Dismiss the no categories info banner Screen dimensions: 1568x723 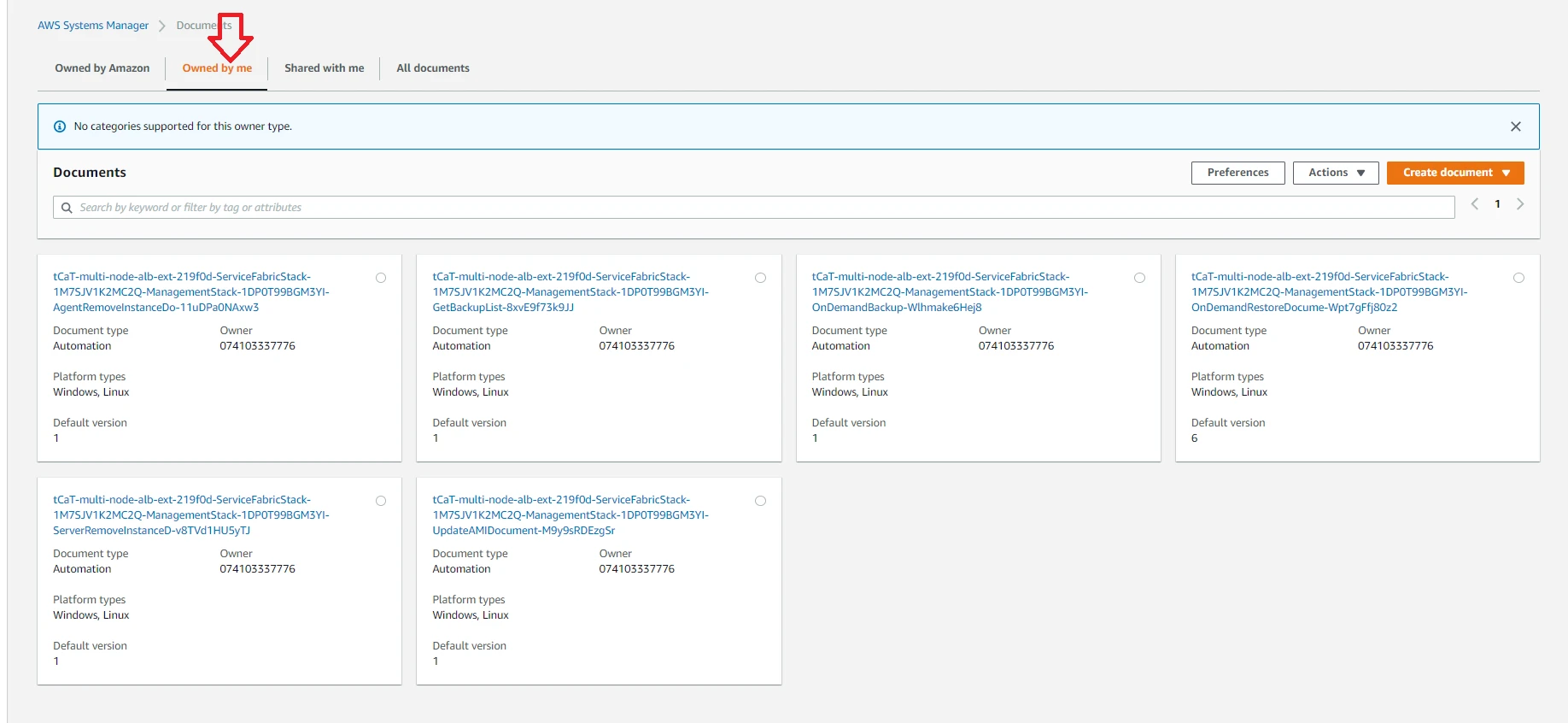tap(1515, 126)
